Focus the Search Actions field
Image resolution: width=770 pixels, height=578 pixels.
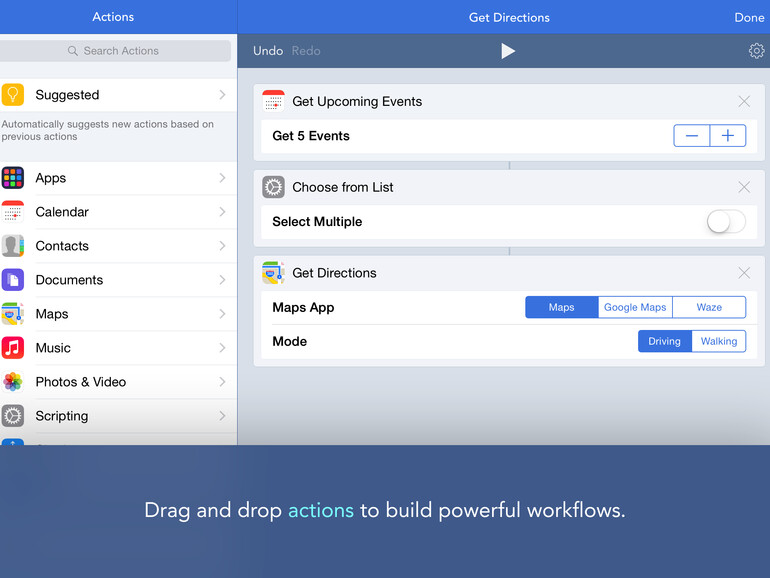(x=115, y=51)
